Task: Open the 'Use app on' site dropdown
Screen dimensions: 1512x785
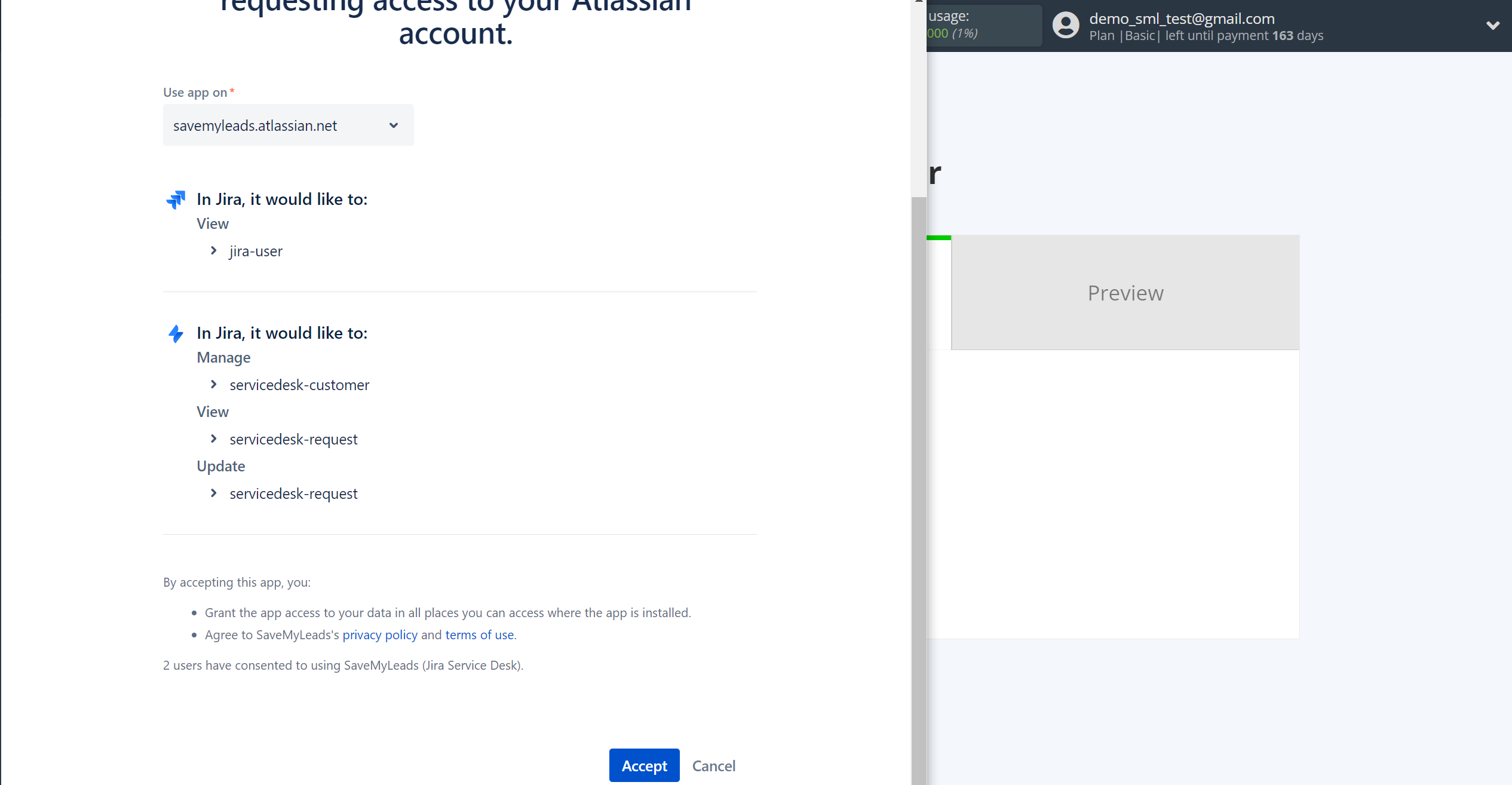Action: [288, 125]
